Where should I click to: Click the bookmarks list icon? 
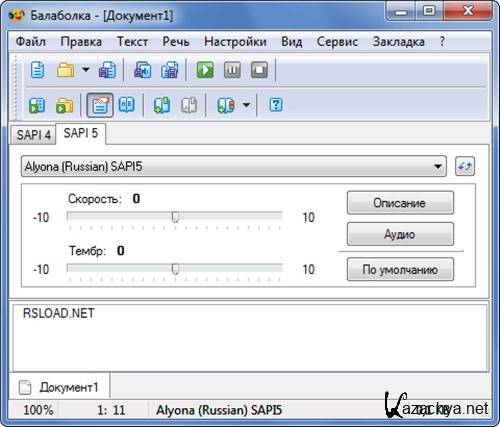[226, 105]
